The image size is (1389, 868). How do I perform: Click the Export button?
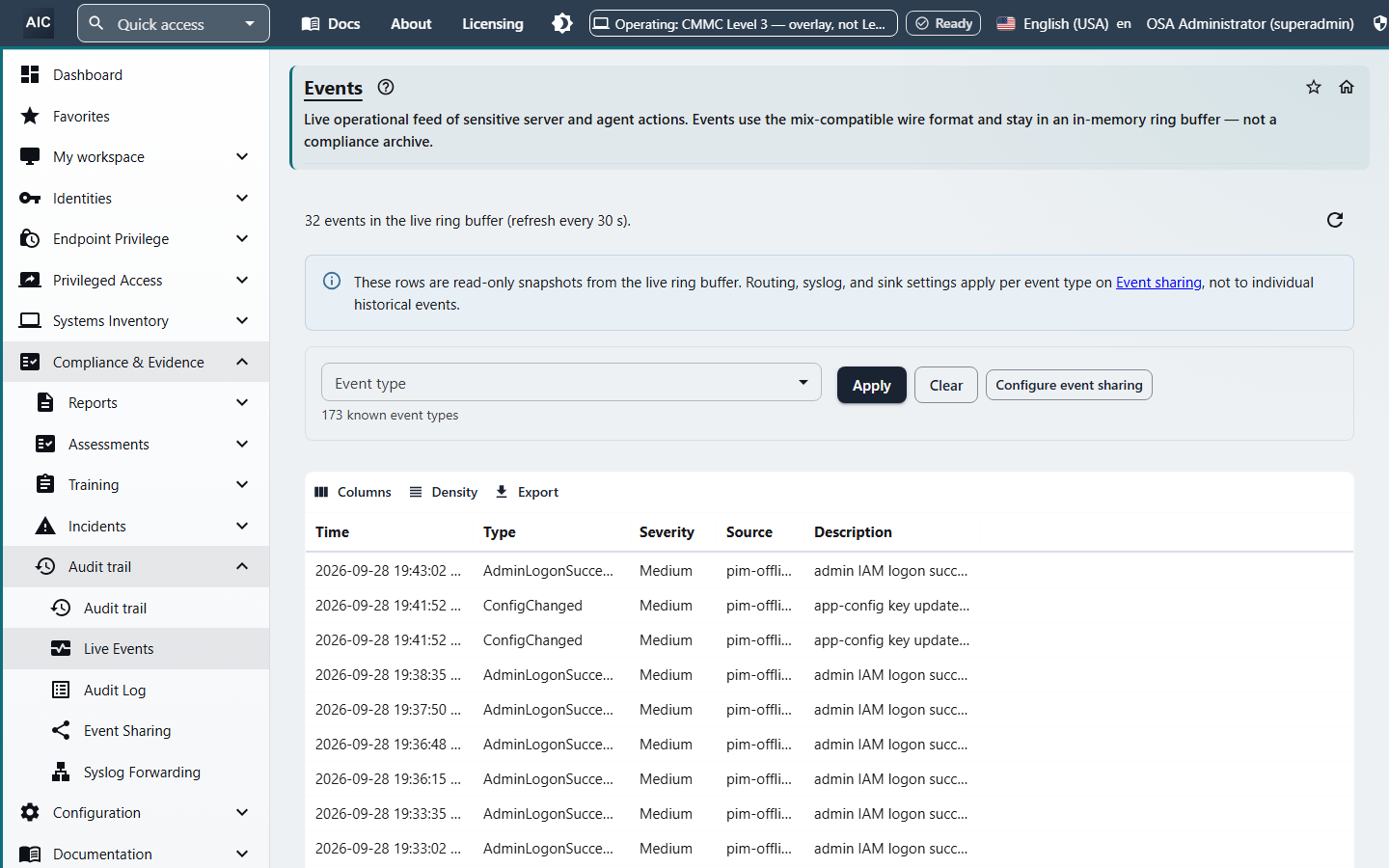[x=527, y=492]
